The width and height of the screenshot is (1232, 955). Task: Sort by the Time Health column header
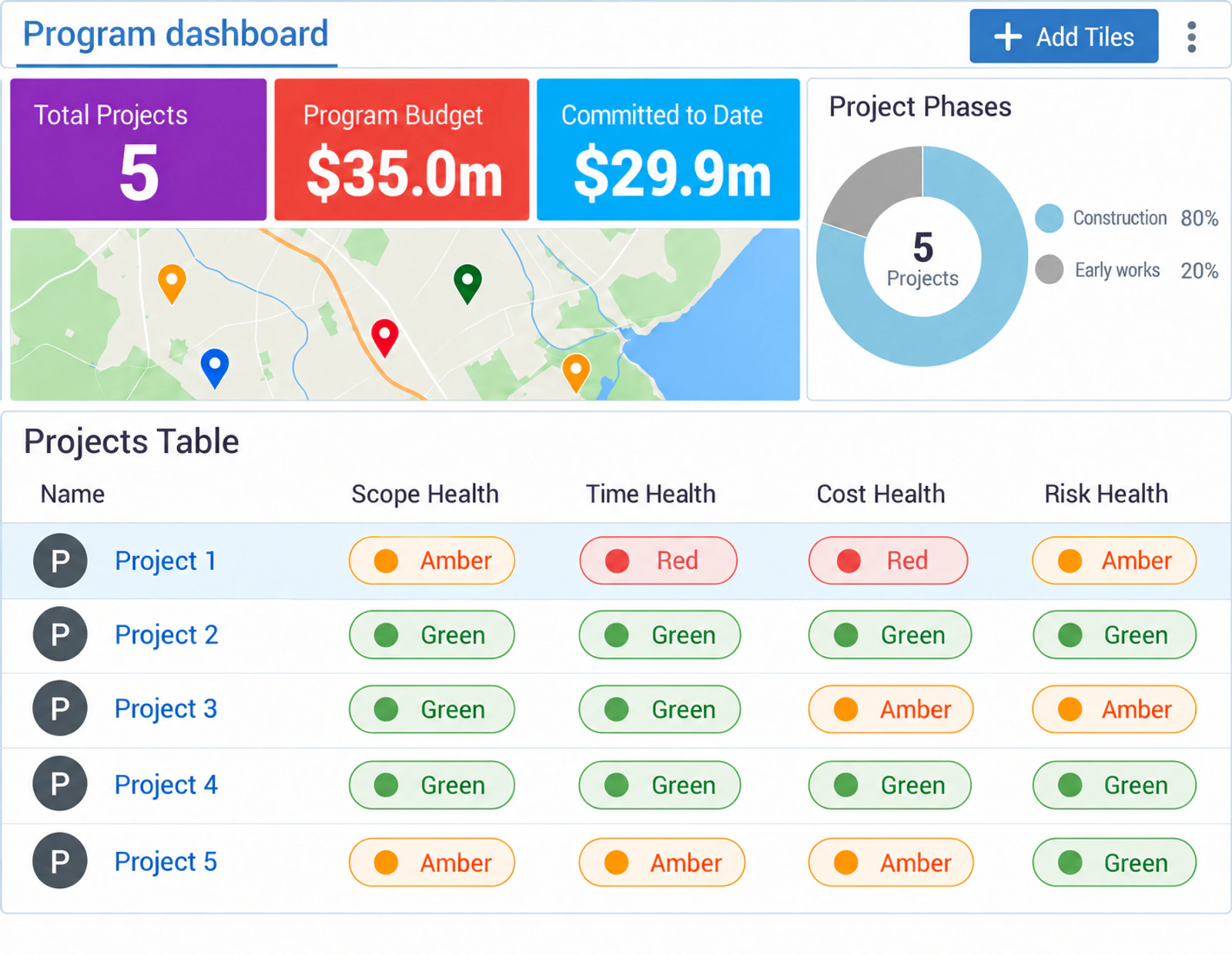click(x=651, y=494)
